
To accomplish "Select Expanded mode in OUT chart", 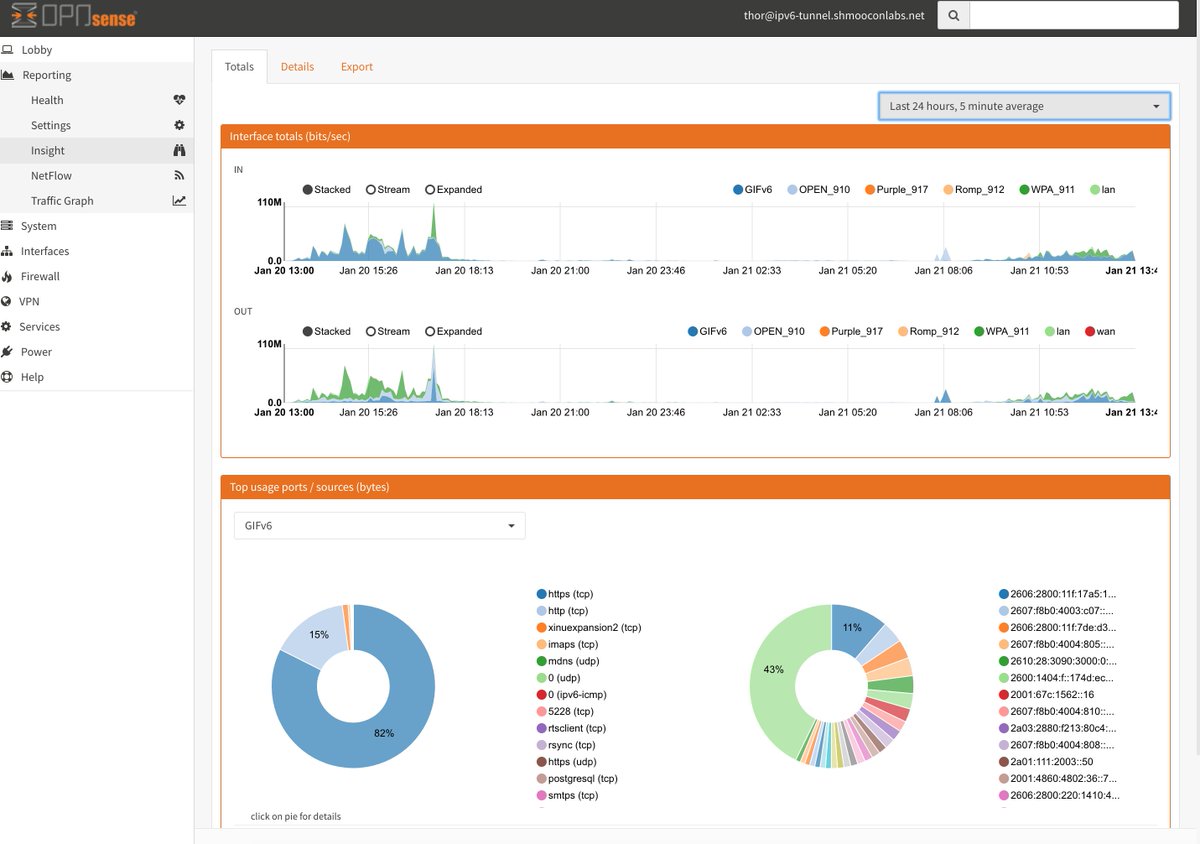I will (453, 331).
